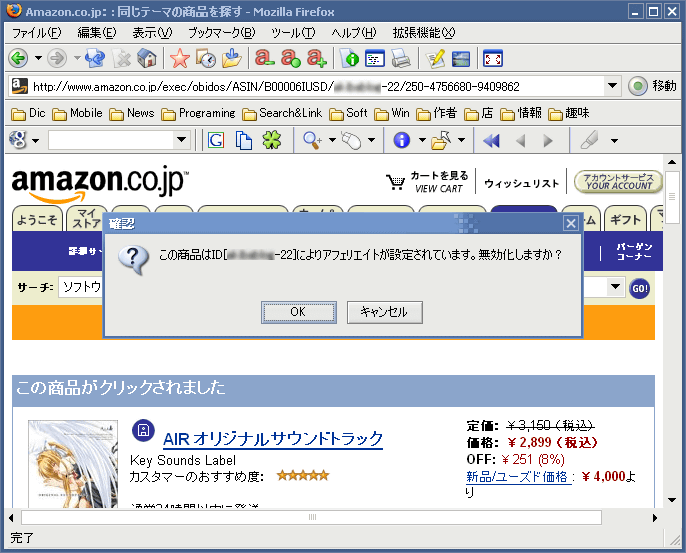Screen dimensions: 686x553
Task: Expand the Google search box history dropdown
Action: point(181,140)
